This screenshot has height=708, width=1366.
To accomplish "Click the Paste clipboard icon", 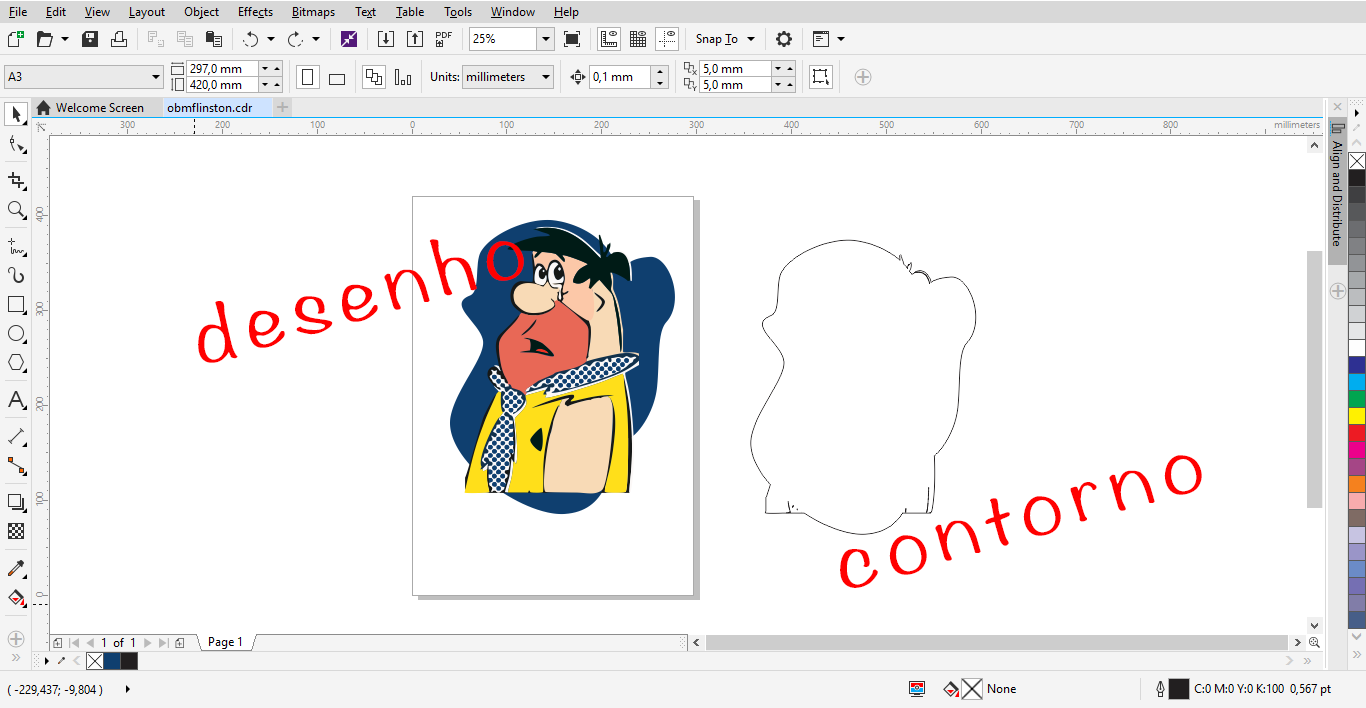I will click(213, 39).
